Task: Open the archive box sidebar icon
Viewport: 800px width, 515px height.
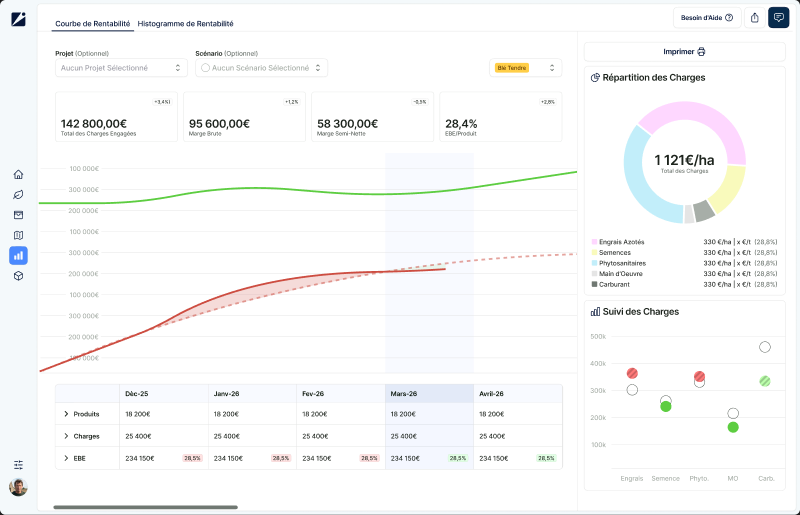Action: pyautogui.click(x=18, y=215)
